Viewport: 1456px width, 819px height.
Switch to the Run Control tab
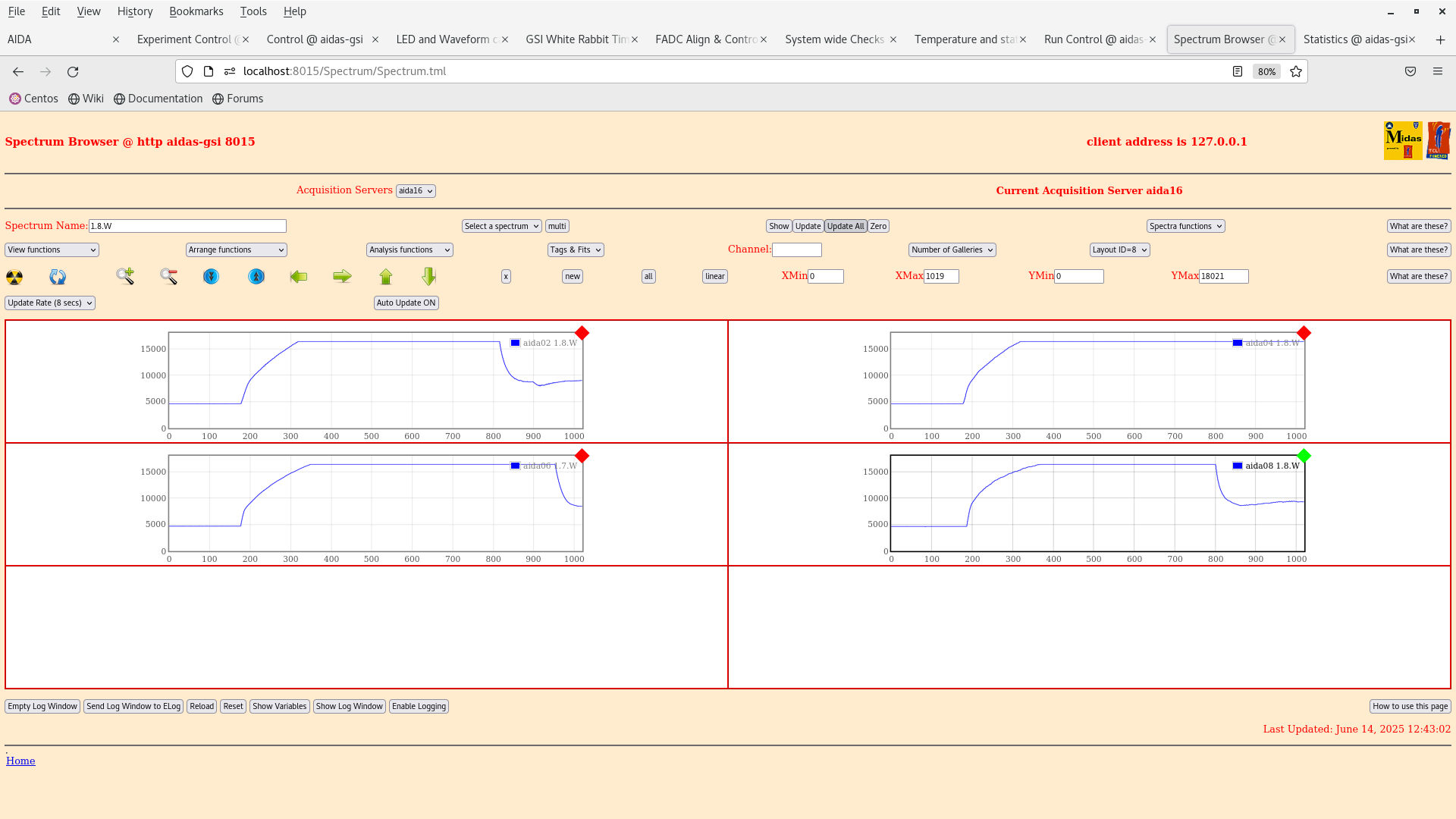(1093, 39)
